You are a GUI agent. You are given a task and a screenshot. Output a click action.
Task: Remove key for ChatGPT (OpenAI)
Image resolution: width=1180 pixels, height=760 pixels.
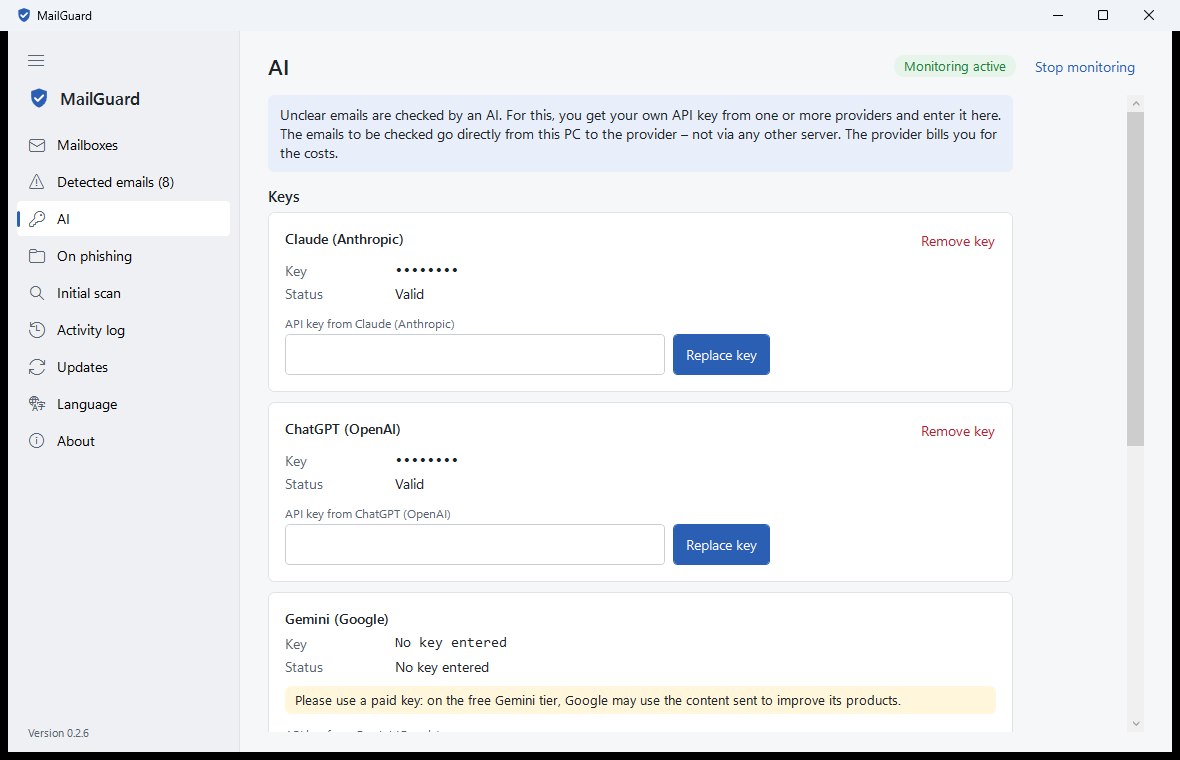[x=957, y=431]
